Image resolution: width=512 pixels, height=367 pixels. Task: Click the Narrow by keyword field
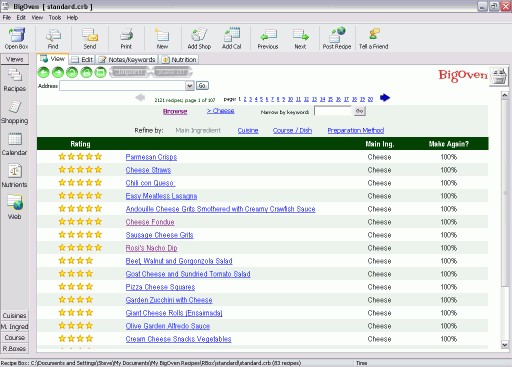333,111
